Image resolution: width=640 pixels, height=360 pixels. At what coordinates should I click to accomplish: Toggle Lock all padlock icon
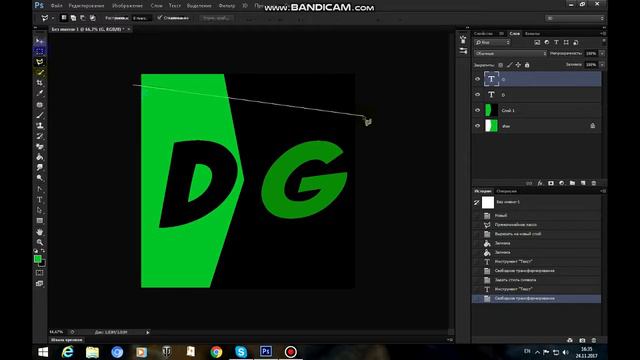pos(527,65)
